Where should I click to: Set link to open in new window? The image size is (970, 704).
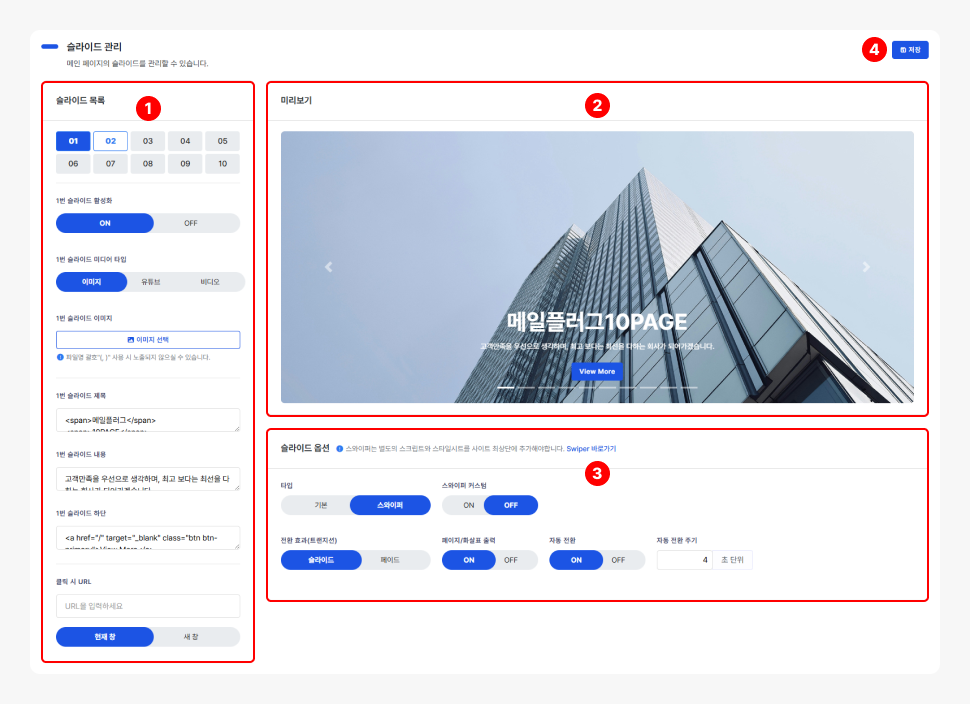[x=191, y=637]
